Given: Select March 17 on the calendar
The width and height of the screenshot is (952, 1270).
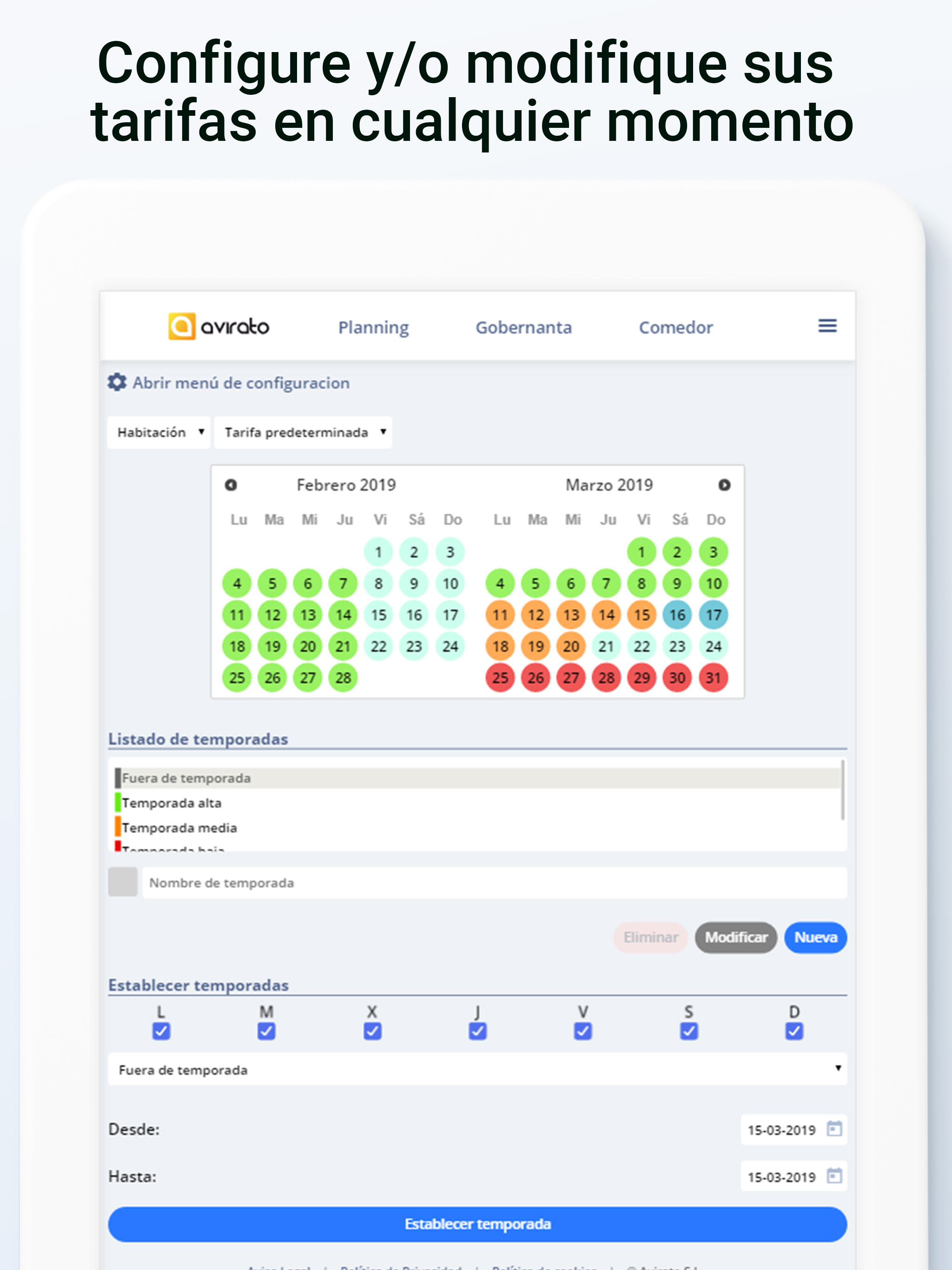Looking at the screenshot, I should tap(713, 615).
